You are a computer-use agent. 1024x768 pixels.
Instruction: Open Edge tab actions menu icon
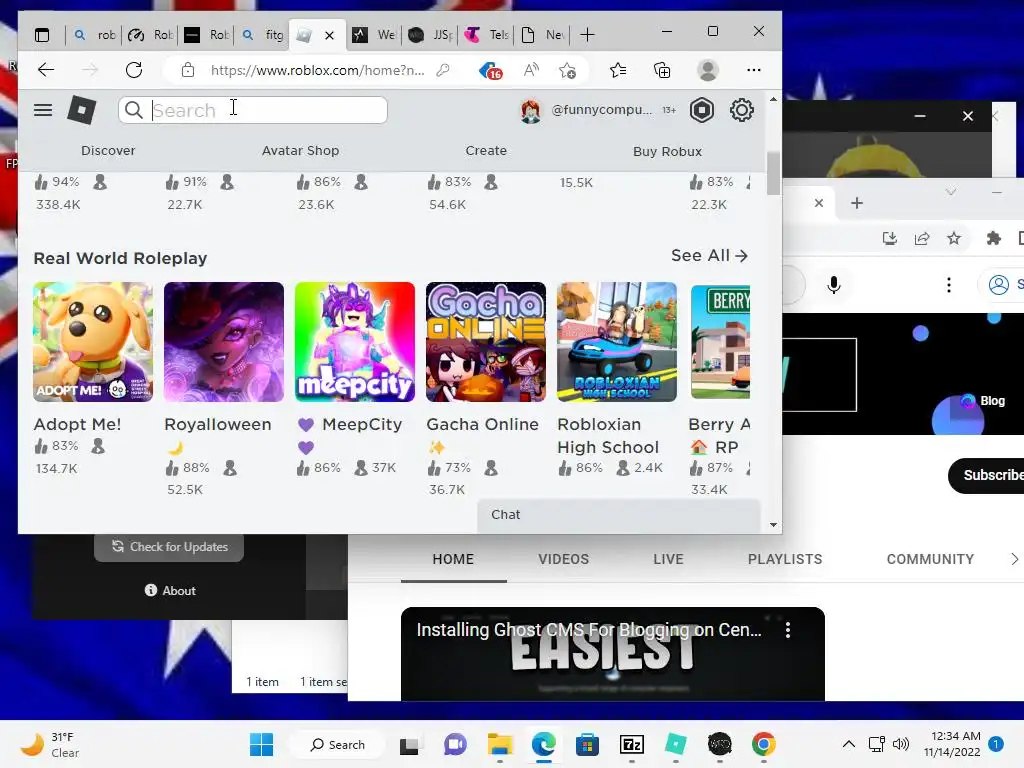pos(42,35)
